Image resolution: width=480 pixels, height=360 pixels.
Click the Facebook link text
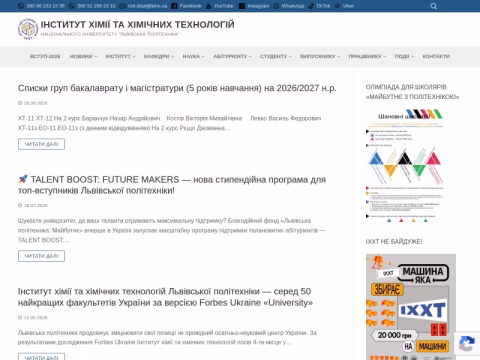click(190, 6)
